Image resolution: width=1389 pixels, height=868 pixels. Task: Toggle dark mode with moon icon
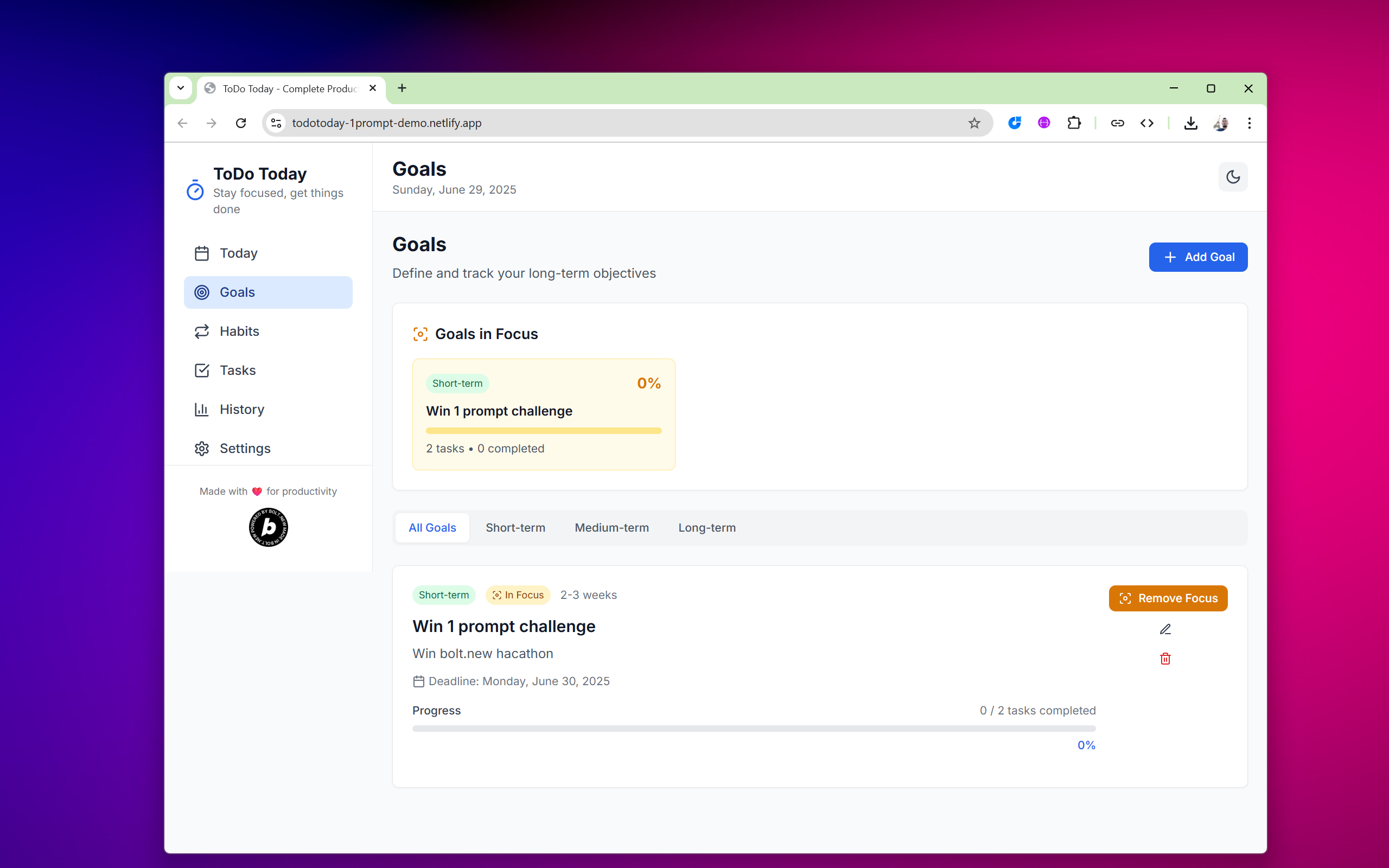(1232, 177)
